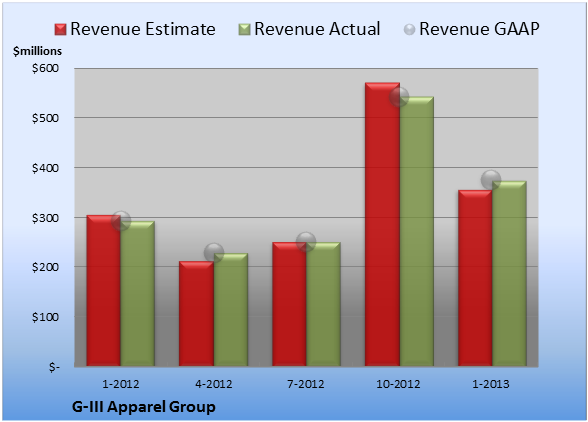Image resolution: width=588 pixels, height=422 pixels.
Task: Click the $600 axis value
Action: click(x=45, y=68)
